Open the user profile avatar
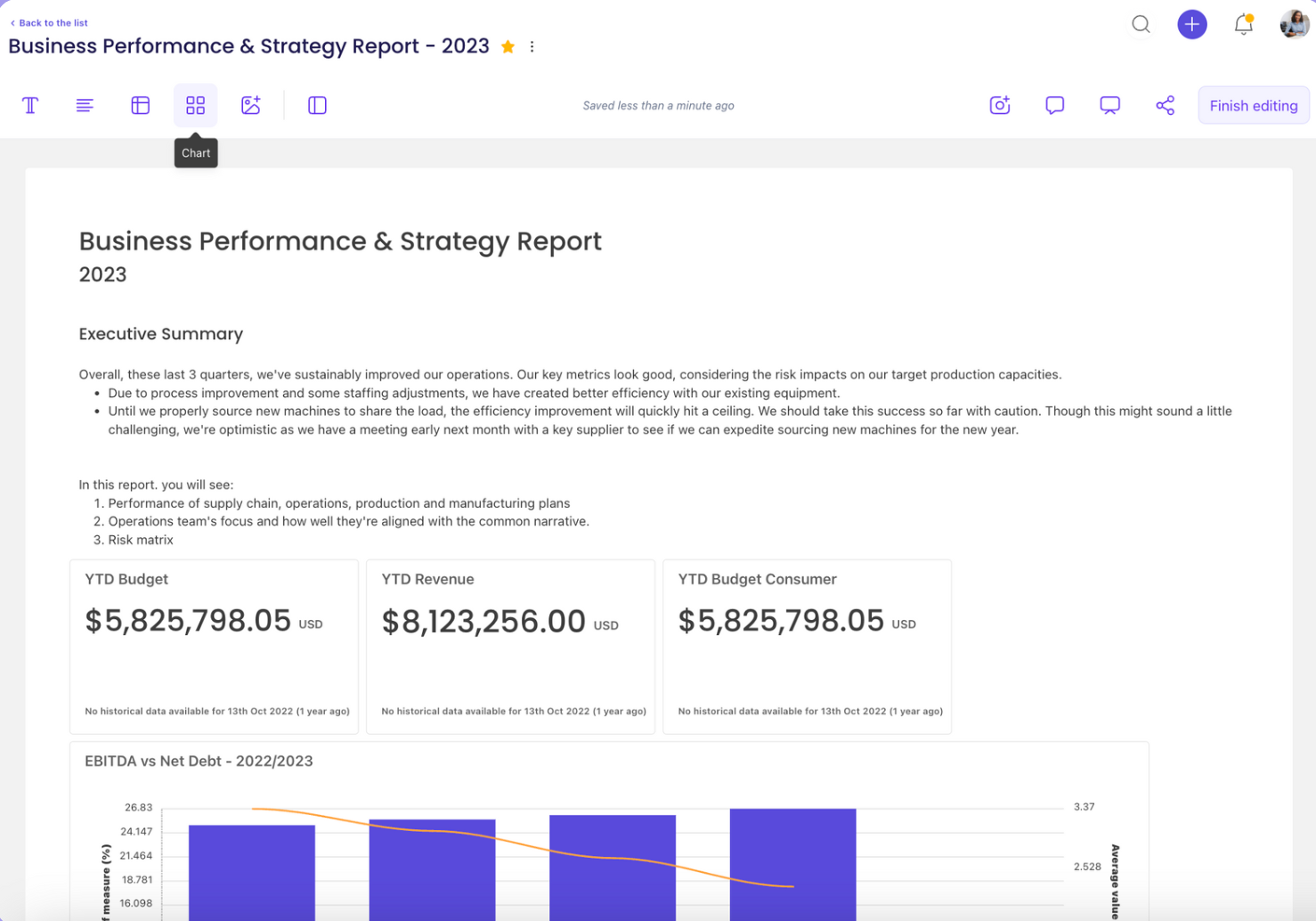The width and height of the screenshot is (1316, 921). coord(1293,24)
